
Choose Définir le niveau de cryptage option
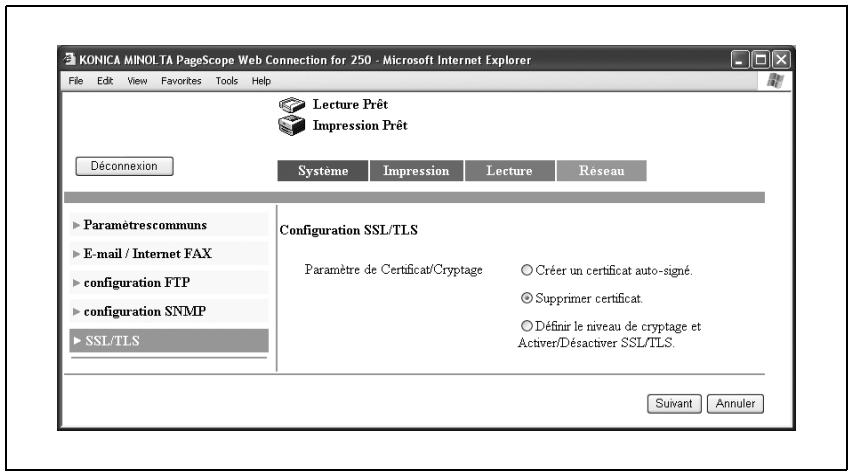point(527,326)
